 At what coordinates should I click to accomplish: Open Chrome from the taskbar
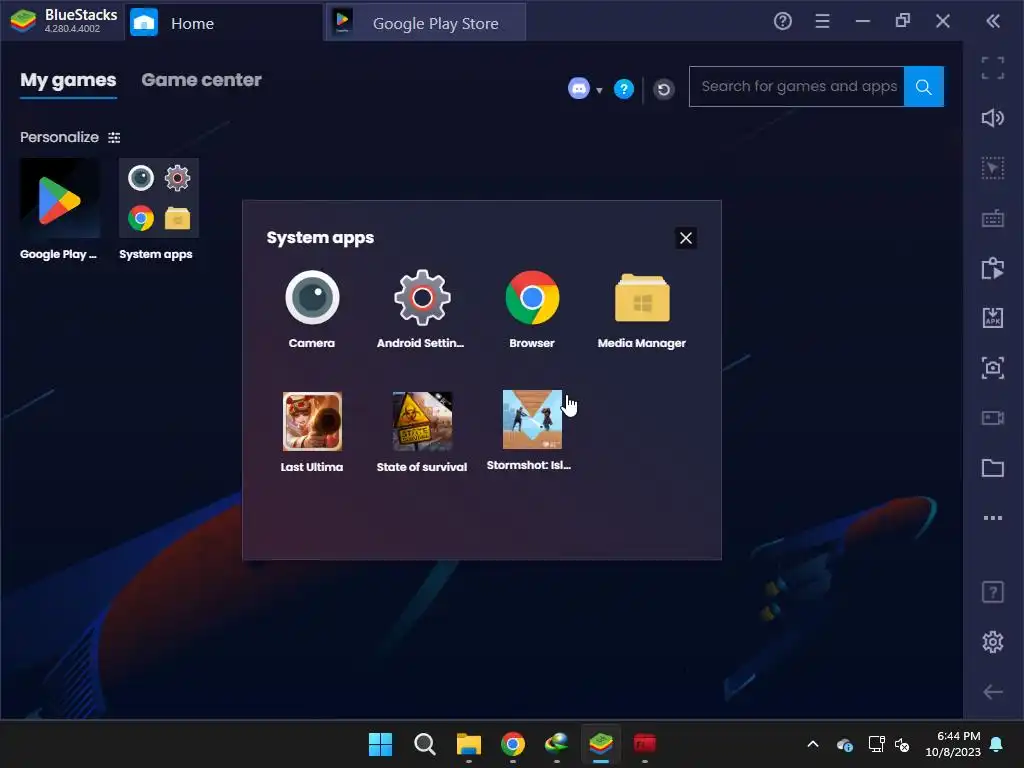coord(513,744)
